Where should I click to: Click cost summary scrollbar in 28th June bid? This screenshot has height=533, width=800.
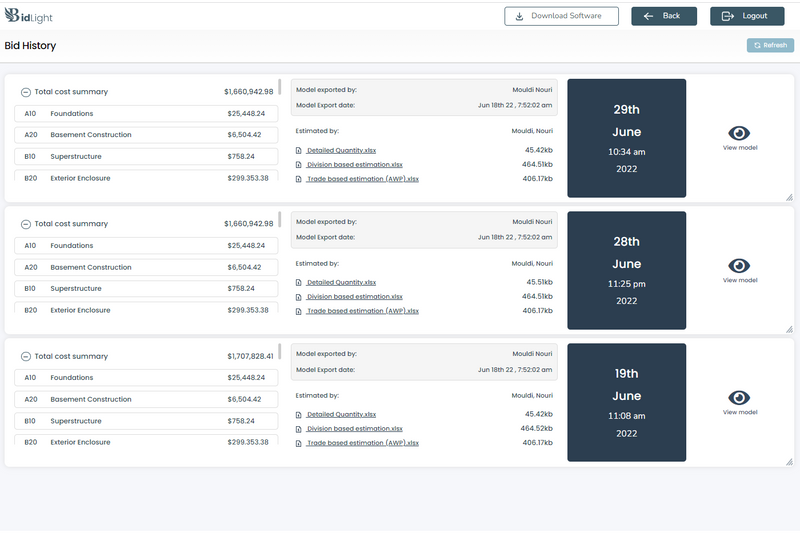280,219
